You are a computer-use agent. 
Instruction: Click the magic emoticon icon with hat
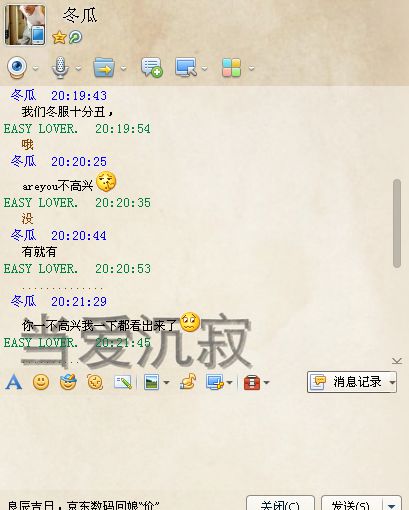68,382
